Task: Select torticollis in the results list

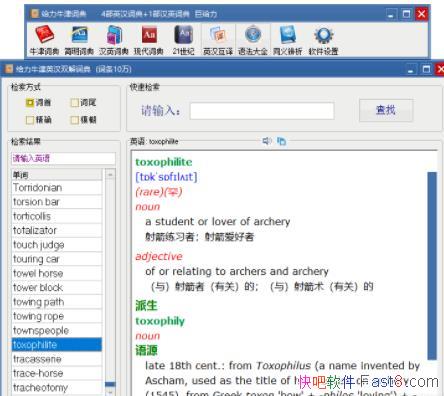Action: pos(57,216)
